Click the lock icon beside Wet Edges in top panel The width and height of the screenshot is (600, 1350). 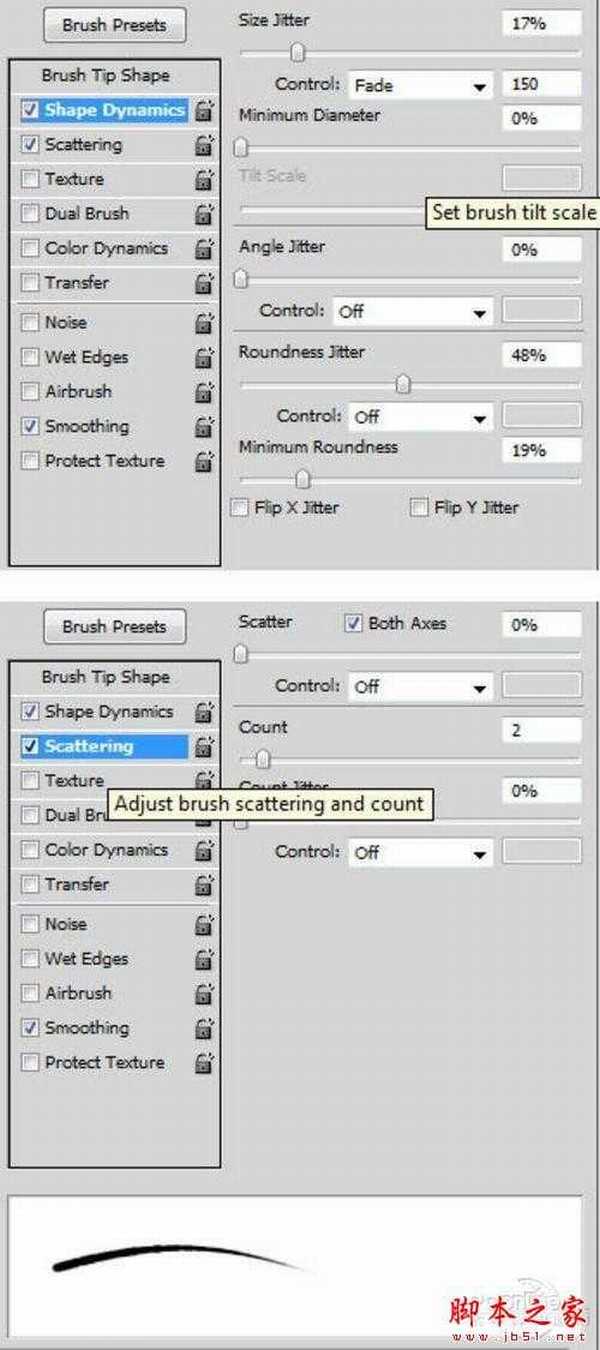click(x=205, y=358)
